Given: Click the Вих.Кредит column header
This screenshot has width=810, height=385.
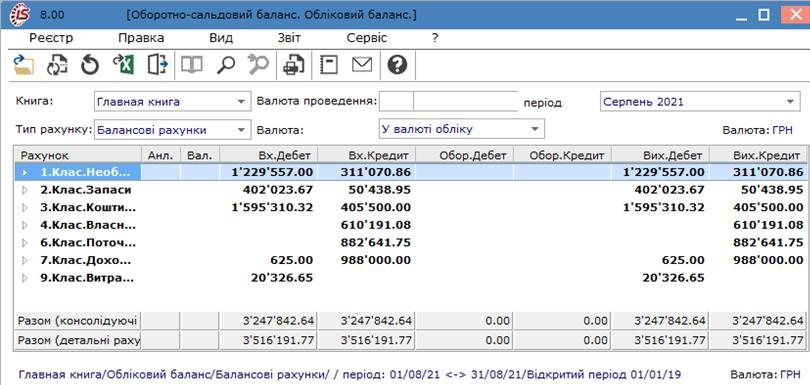Looking at the screenshot, I should point(758,155).
